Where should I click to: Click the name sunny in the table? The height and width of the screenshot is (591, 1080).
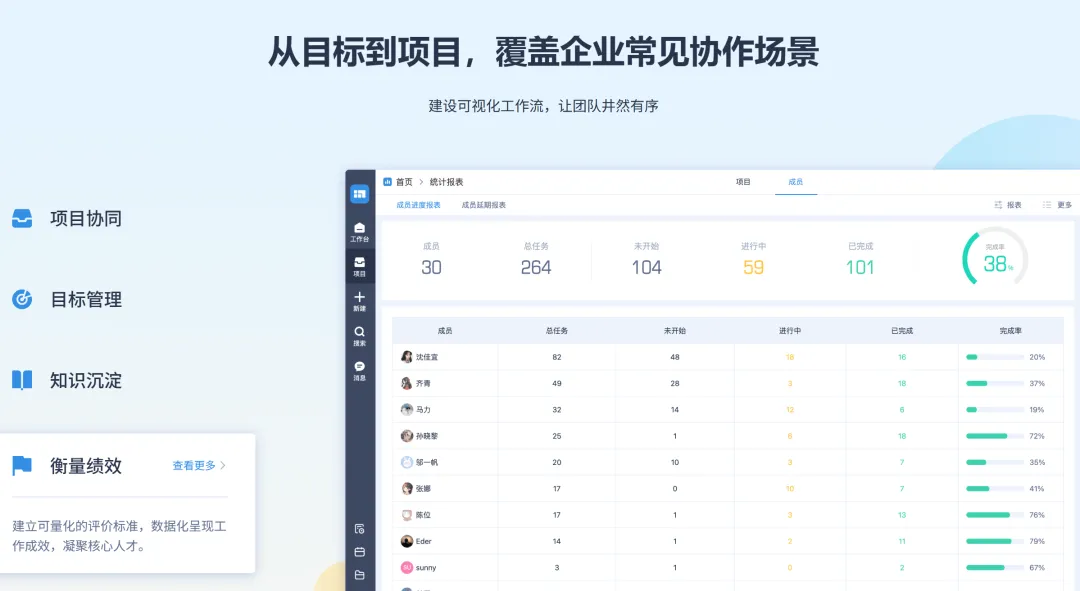[426, 568]
